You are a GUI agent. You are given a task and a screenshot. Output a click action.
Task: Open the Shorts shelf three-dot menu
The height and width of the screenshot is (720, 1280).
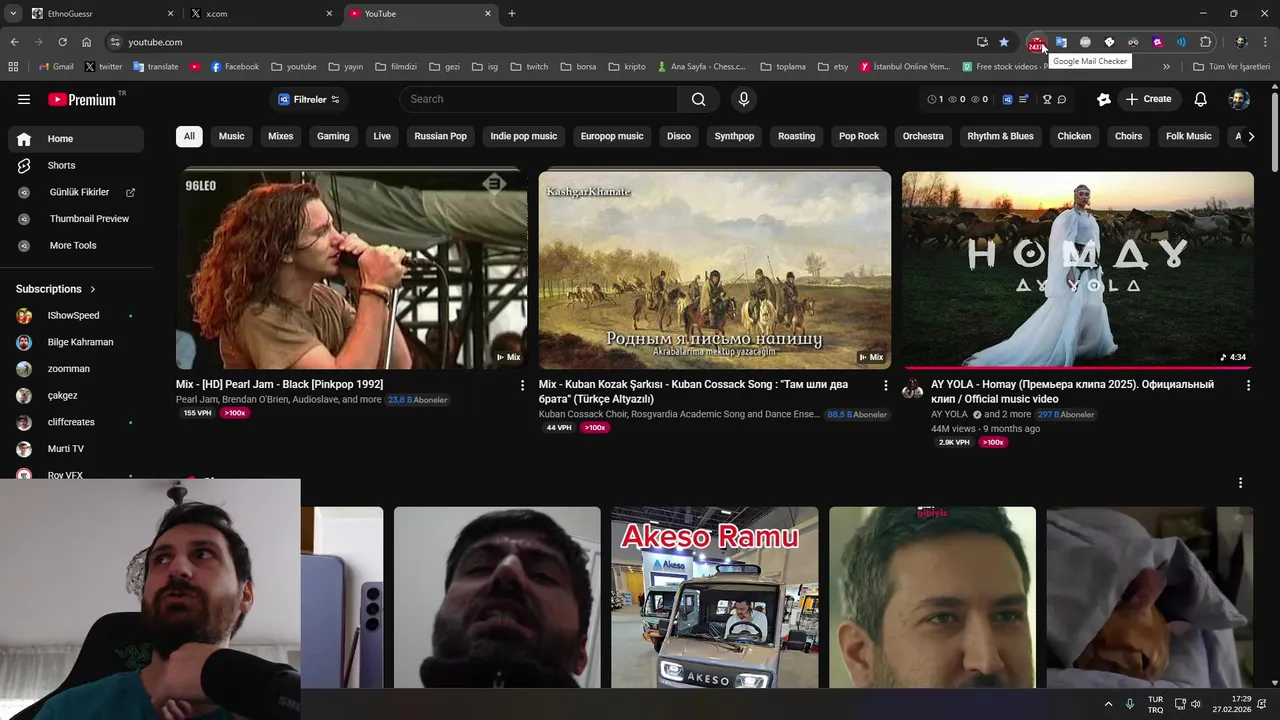point(1240,483)
